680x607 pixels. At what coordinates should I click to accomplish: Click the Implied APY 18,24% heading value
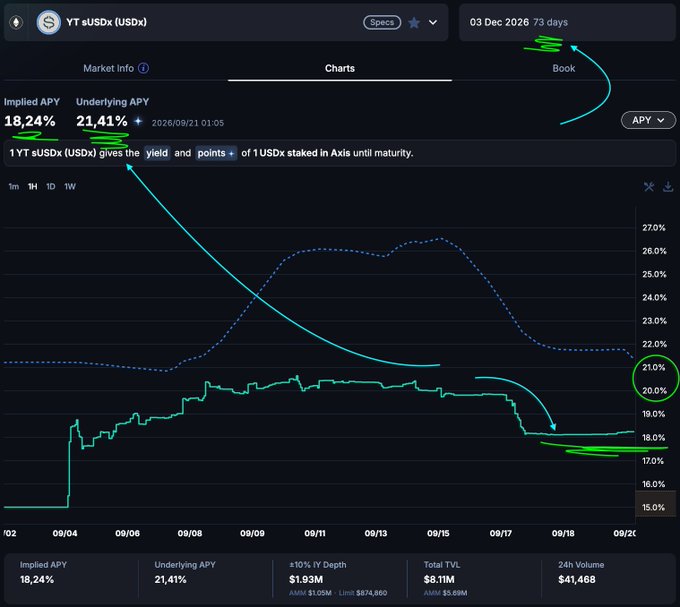point(30,121)
